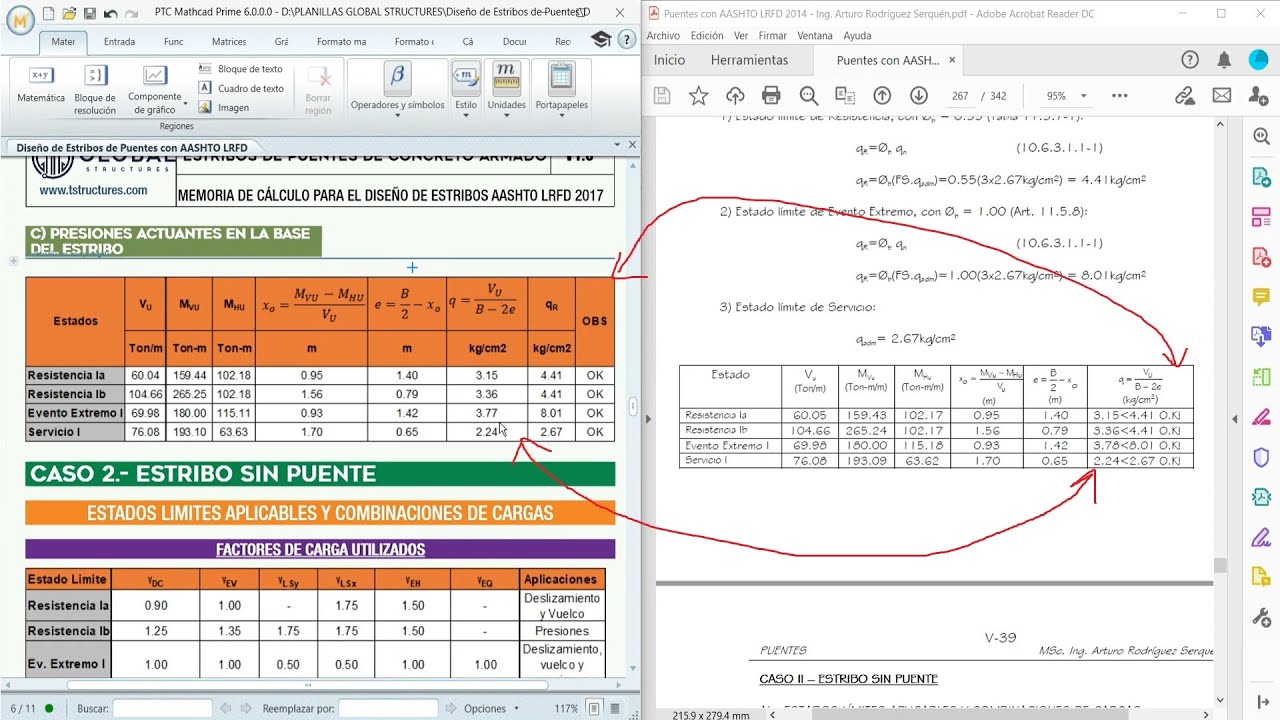Screen dimensions: 1280x720
Task: Undo the last action in Mathcad
Action: [x=112, y=14]
